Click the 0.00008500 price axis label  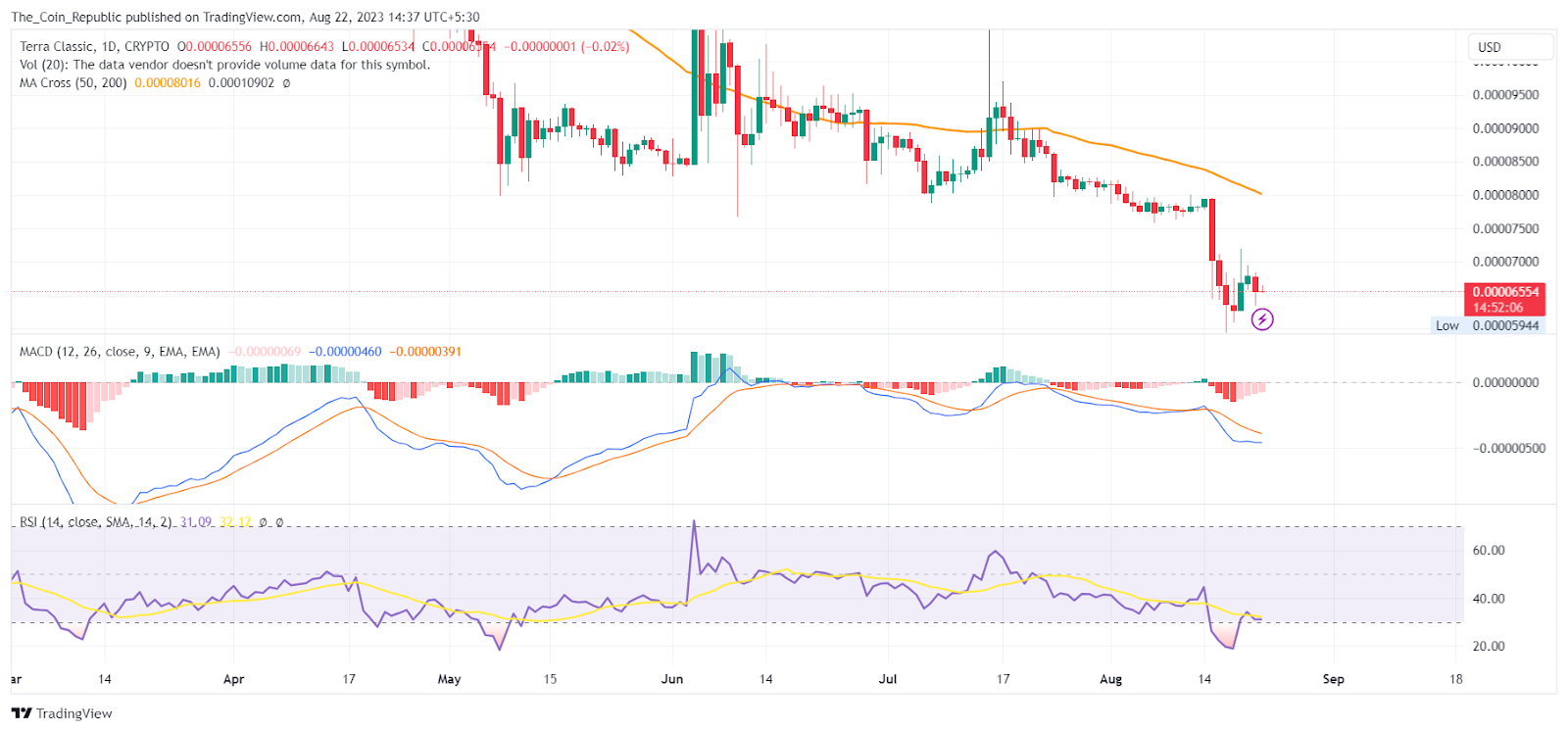(x=1505, y=162)
